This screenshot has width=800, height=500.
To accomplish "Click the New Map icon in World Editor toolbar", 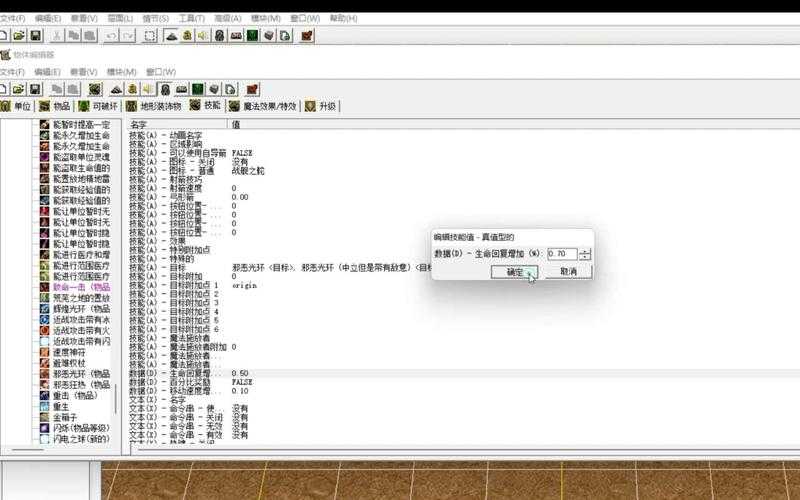I will pos(3,36).
